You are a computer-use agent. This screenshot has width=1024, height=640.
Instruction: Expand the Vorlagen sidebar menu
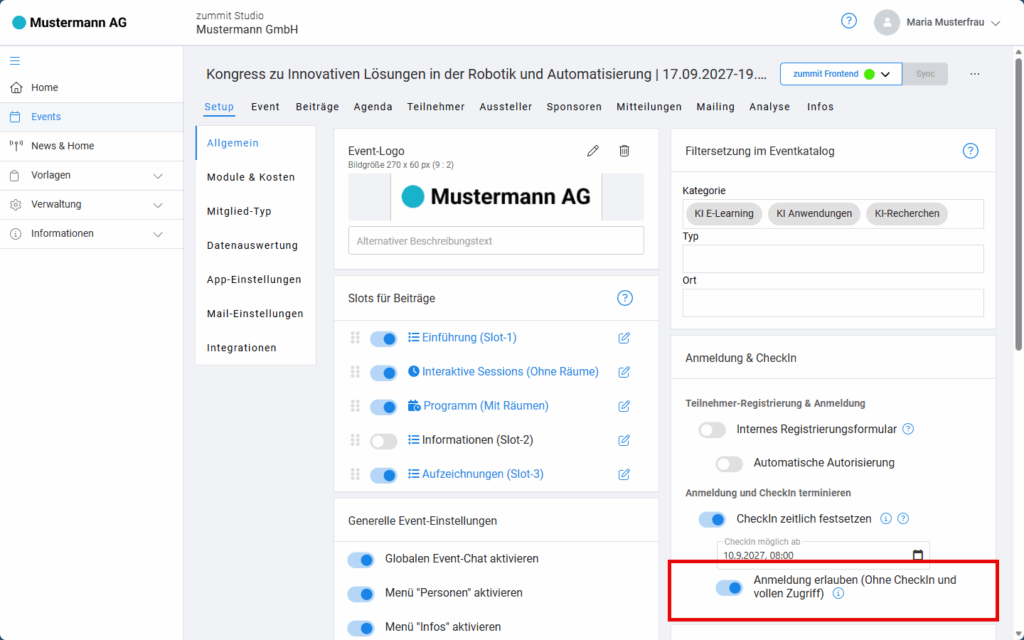coord(157,176)
